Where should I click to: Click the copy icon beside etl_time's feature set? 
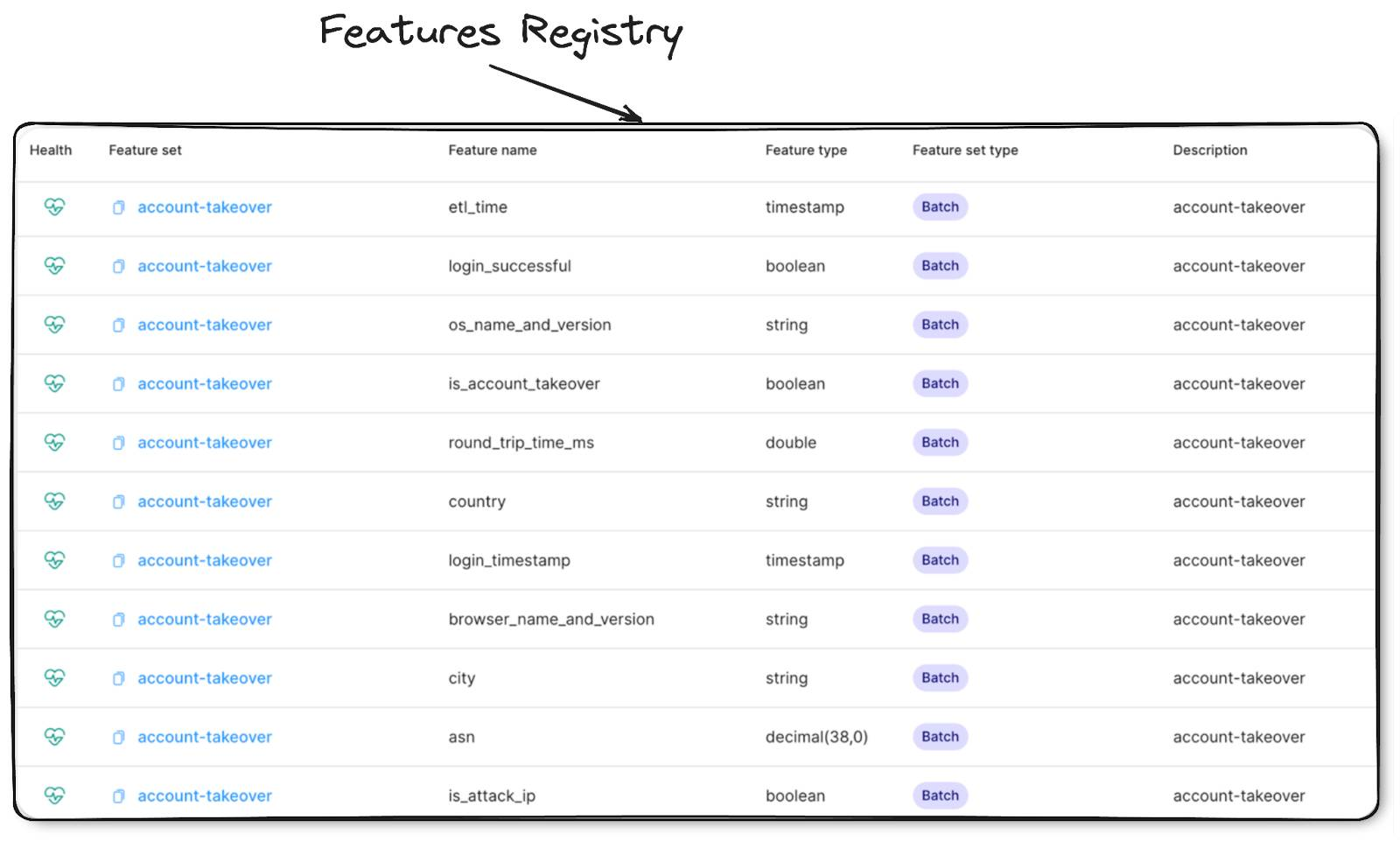(x=118, y=207)
